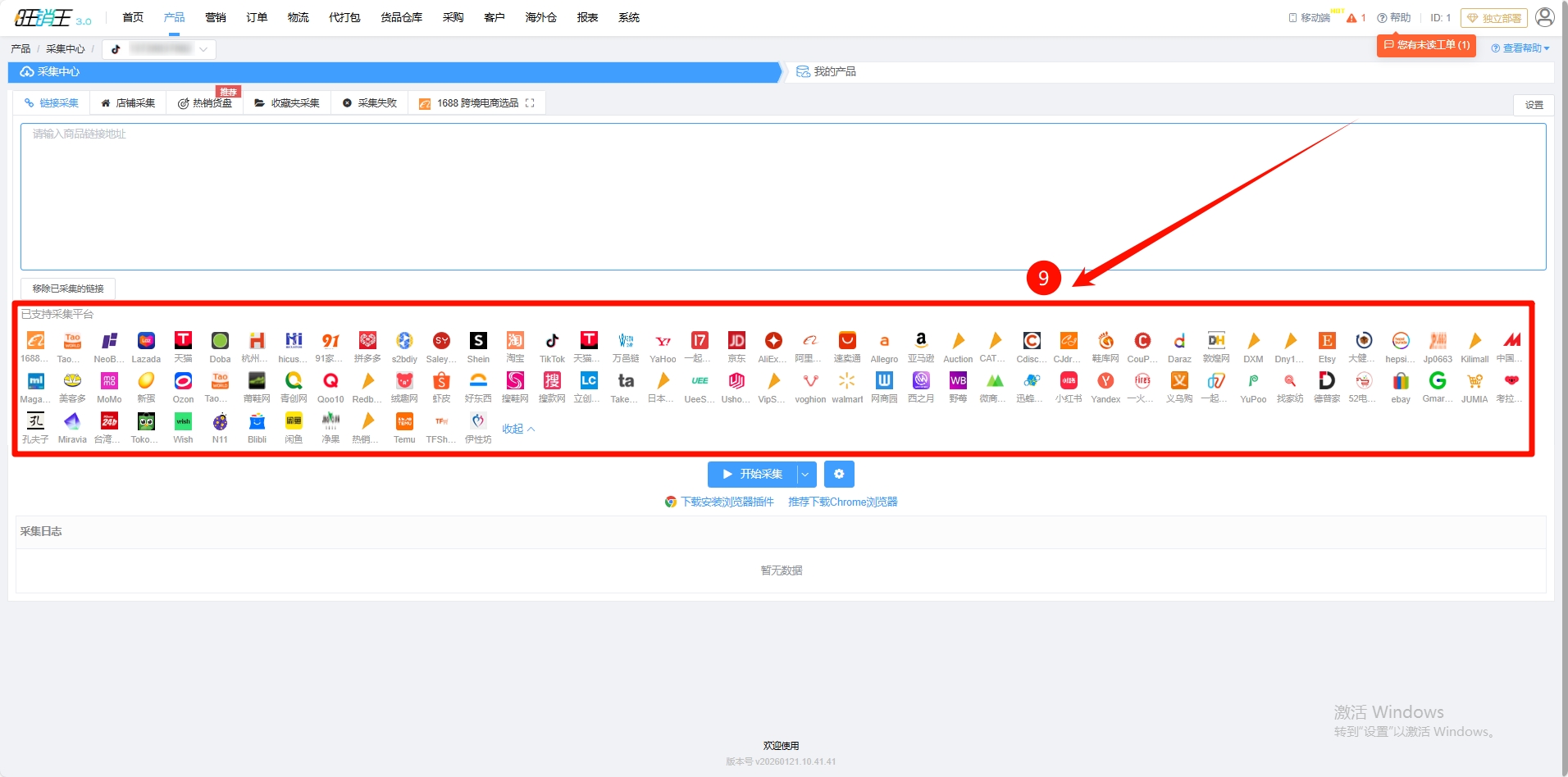Open the user profile avatar
Image resolution: width=1568 pixels, height=777 pixels.
coord(1544,17)
